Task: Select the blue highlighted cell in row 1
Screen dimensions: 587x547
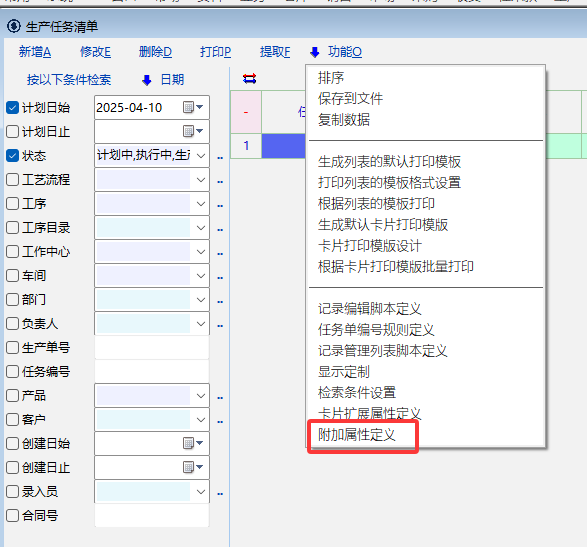Action: click(x=283, y=146)
